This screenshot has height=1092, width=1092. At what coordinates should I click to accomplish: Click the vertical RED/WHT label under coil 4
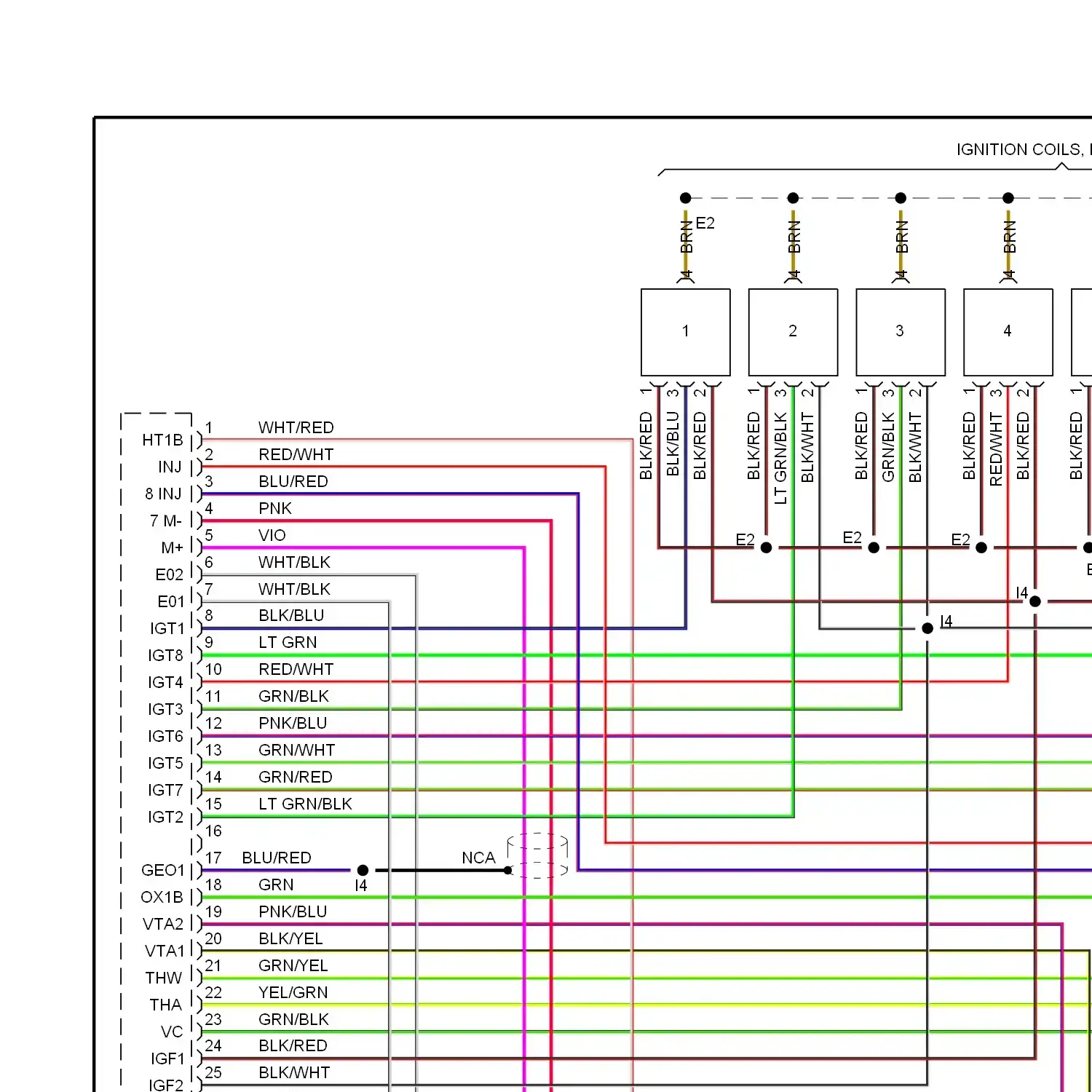[996, 449]
